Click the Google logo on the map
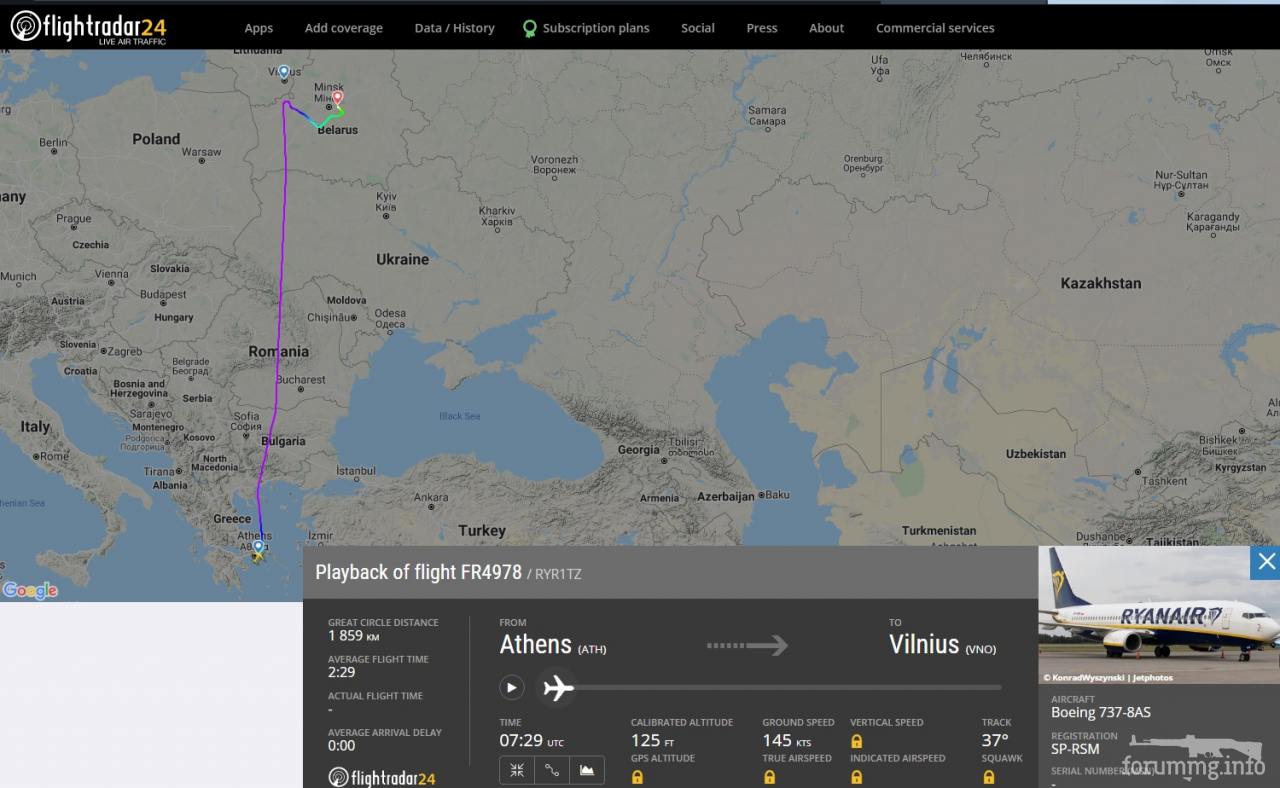Viewport: 1280px width, 788px height. (x=30, y=591)
